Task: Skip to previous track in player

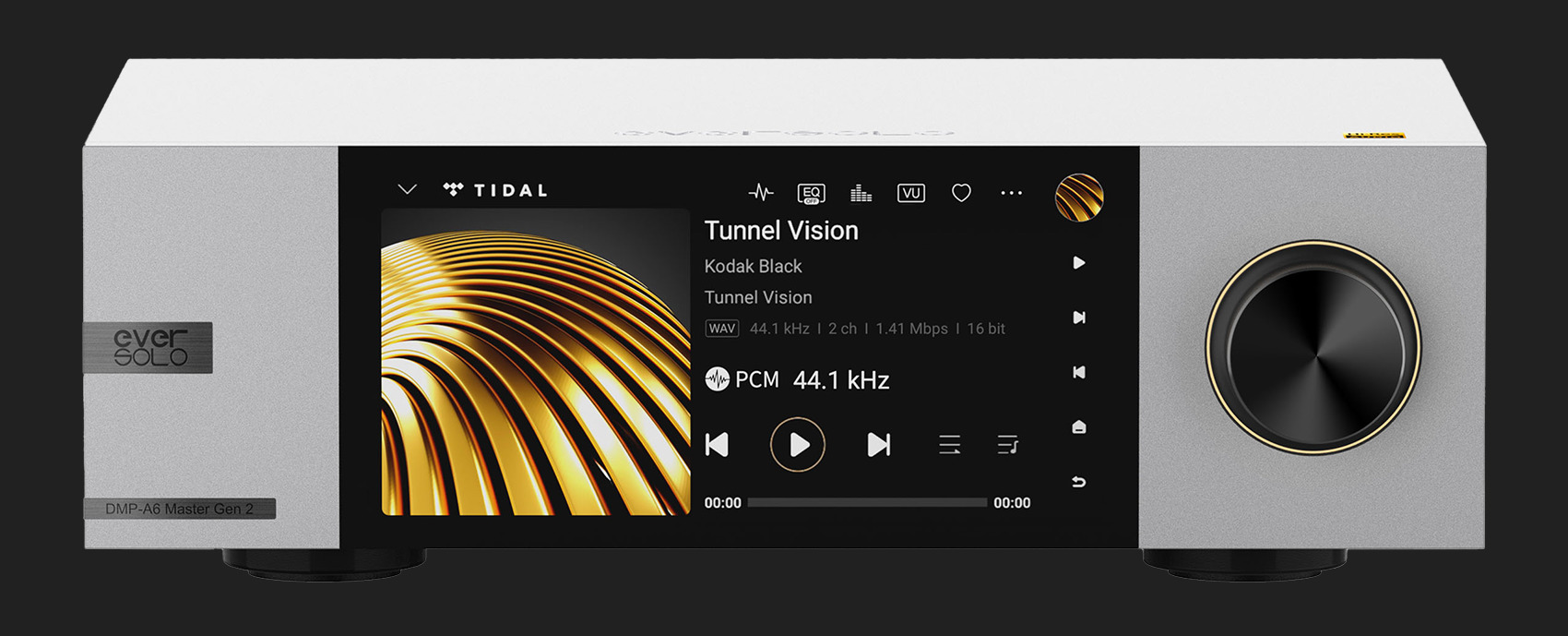Action: (718, 445)
